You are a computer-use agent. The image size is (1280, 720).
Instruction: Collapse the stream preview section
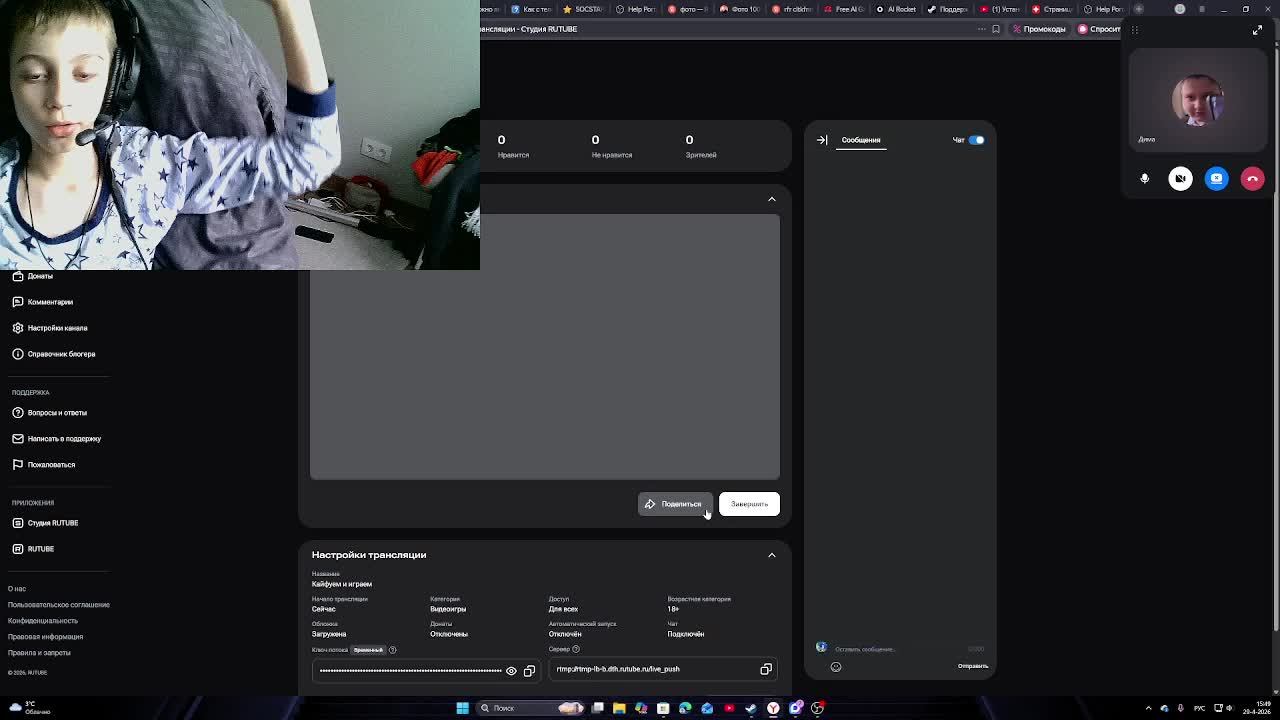[x=772, y=199]
